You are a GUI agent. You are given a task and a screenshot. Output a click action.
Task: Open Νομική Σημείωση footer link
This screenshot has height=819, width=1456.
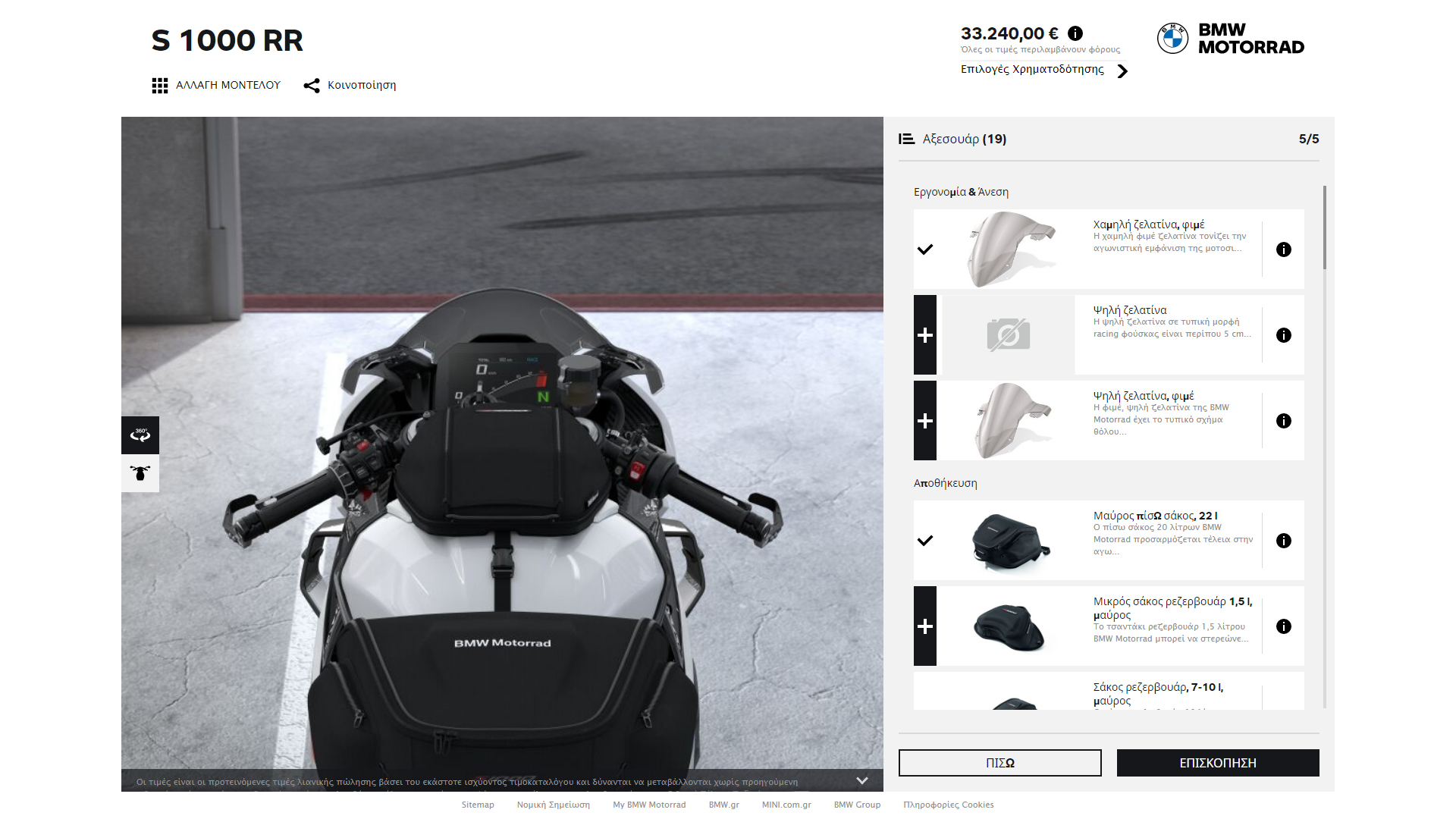(x=554, y=805)
